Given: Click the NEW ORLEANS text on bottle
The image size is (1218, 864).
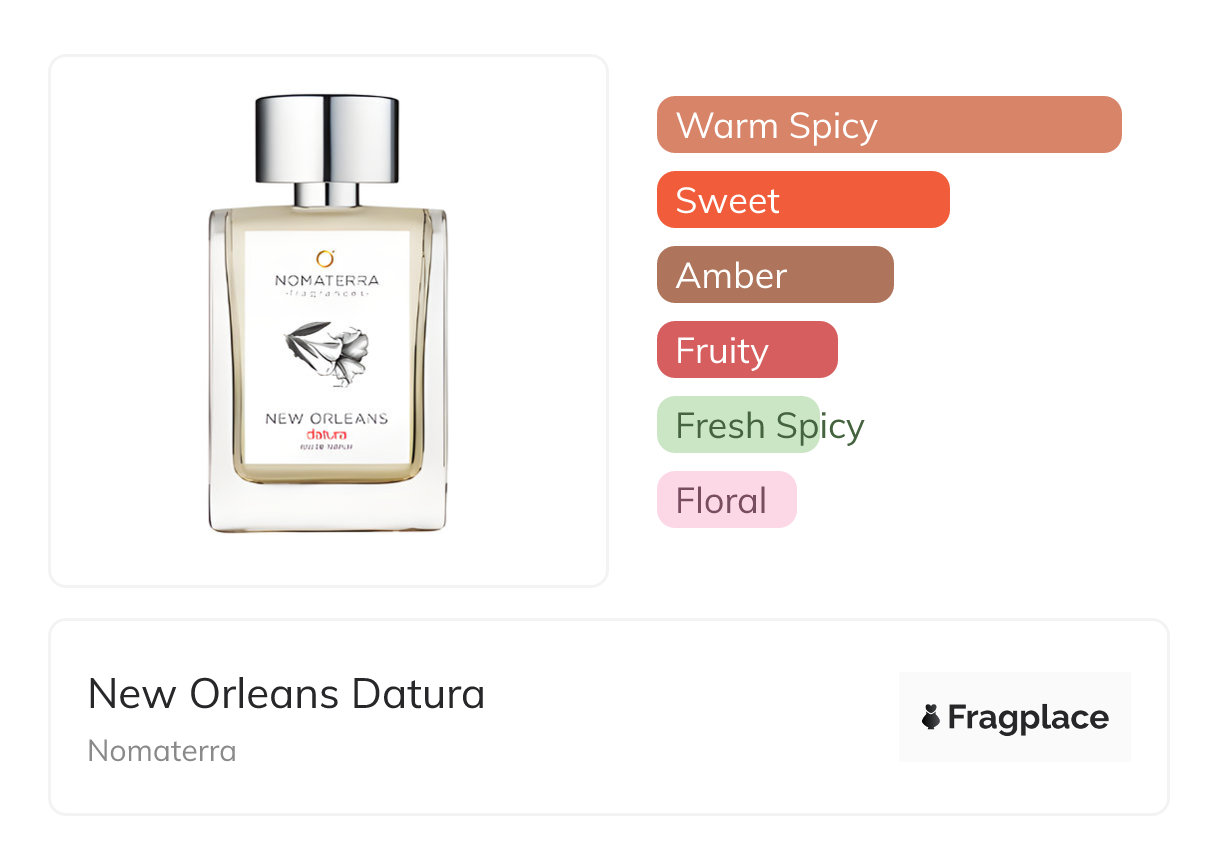Looking at the screenshot, I should (326, 418).
